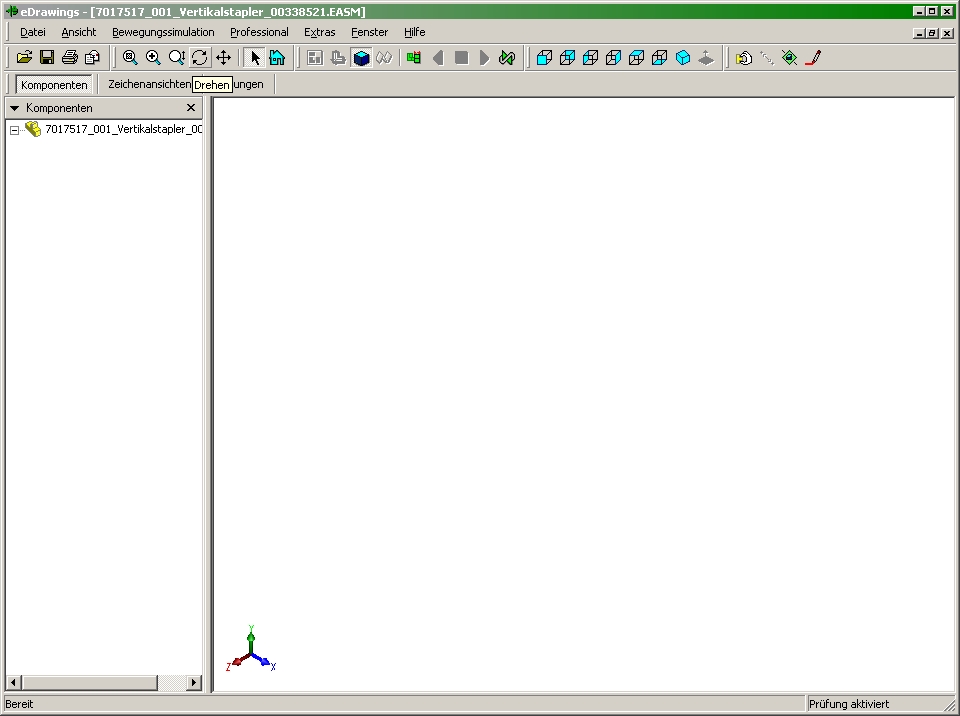The width and height of the screenshot is (960, 716).
Task: Switch to the Zeichenansichten tab
Action: click(148, 85)
